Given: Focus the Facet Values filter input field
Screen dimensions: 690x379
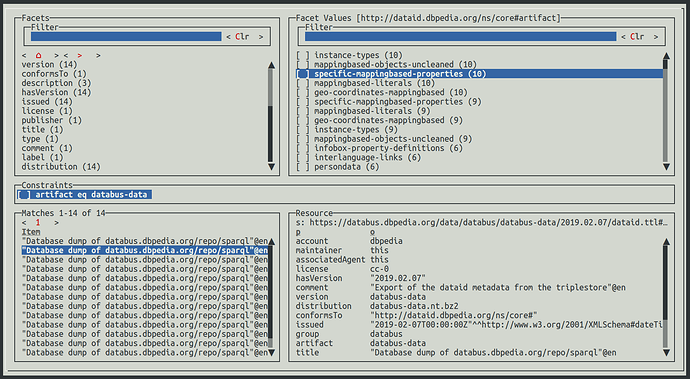Looking at the screenshot, I should click(x=460, y=37).
